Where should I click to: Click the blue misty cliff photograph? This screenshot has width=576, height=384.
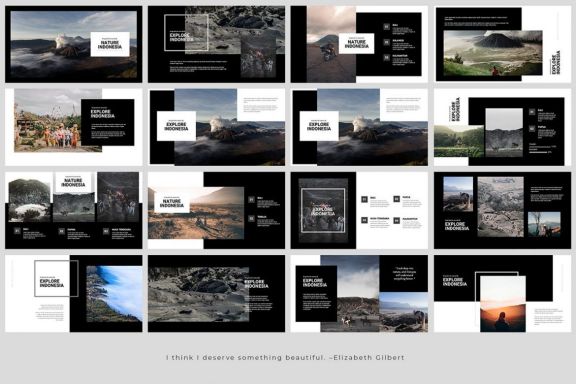pyautogui.click(x=114, y=294)
